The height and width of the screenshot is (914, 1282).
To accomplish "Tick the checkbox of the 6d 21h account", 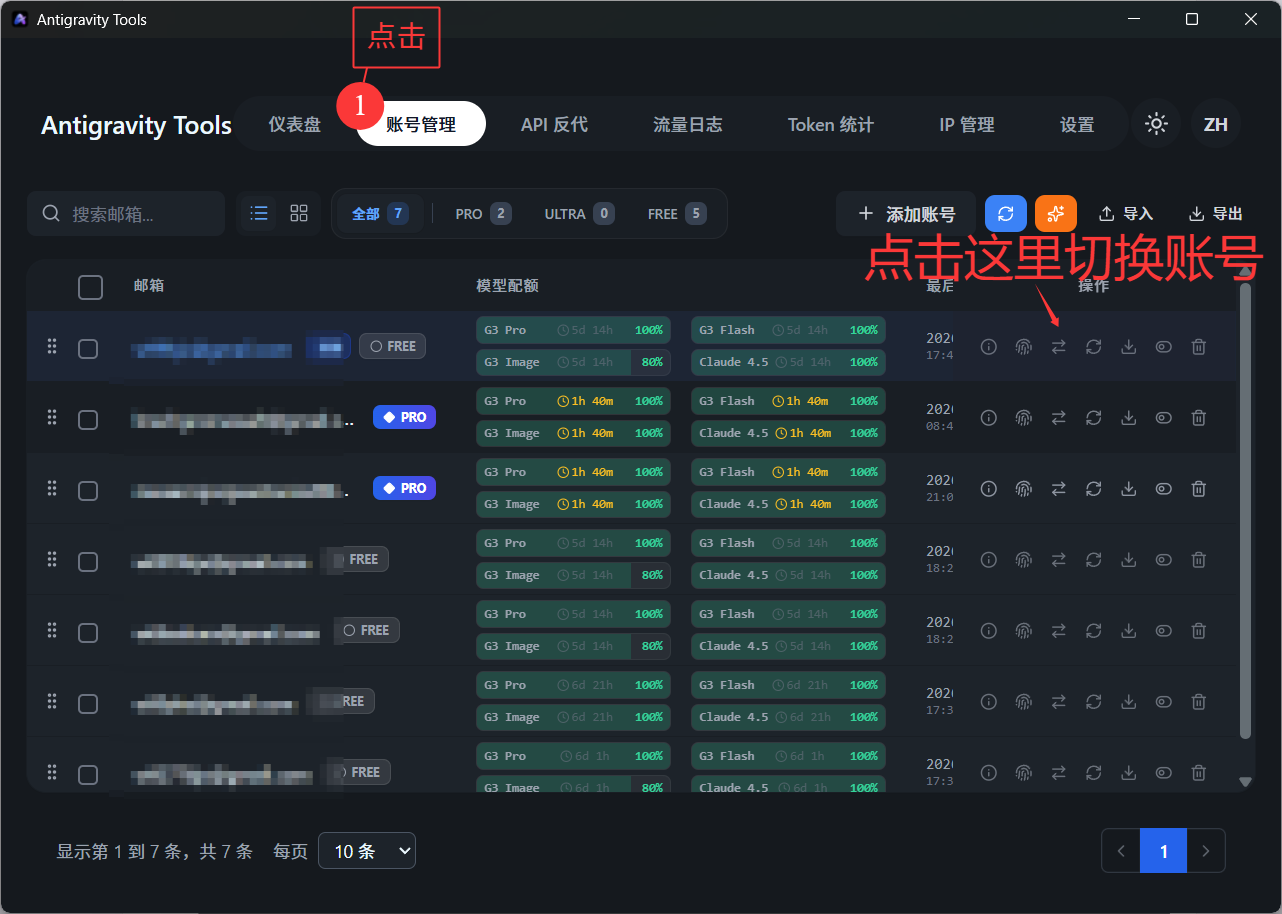I will [88, 703].
